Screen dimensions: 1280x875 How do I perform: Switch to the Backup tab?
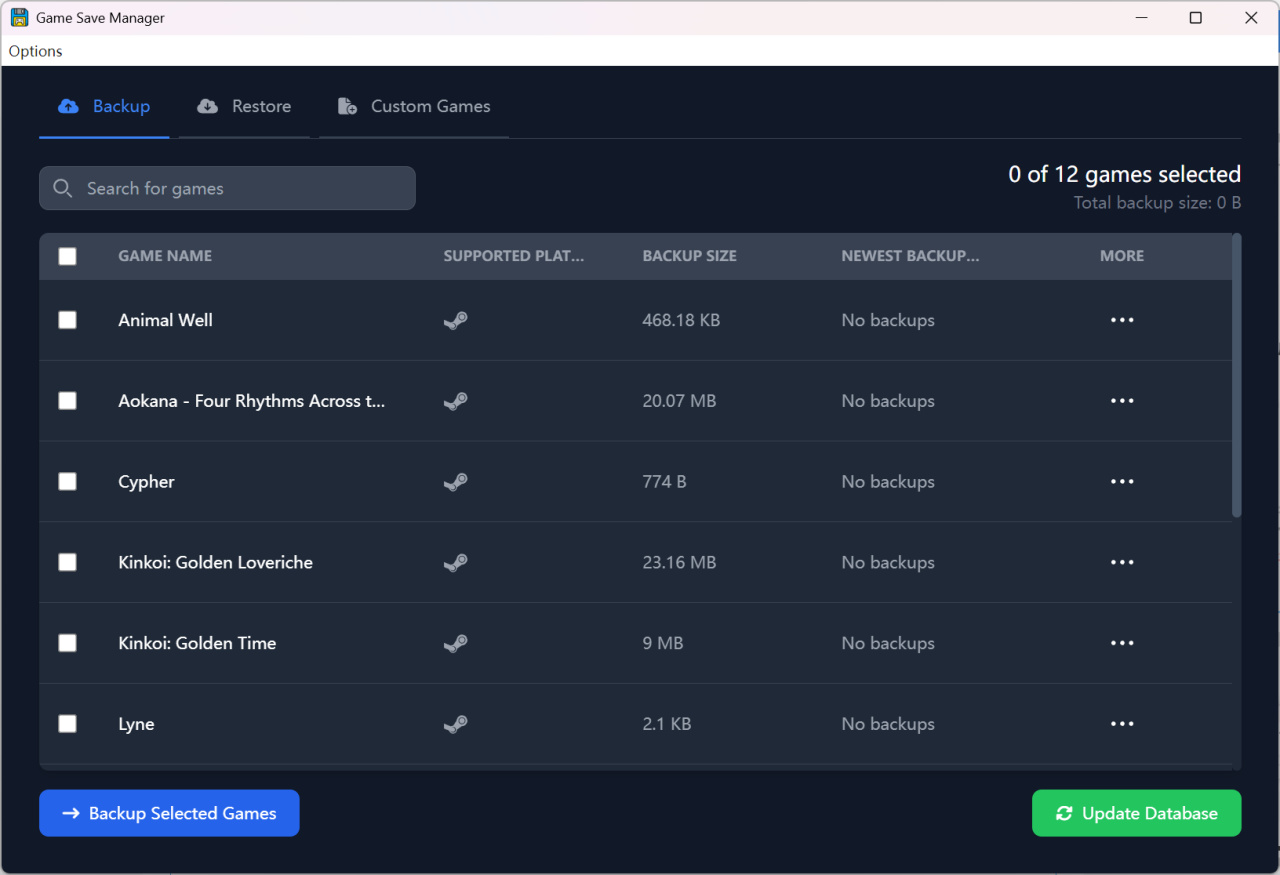pyautogui.click(x=104, y=106)
